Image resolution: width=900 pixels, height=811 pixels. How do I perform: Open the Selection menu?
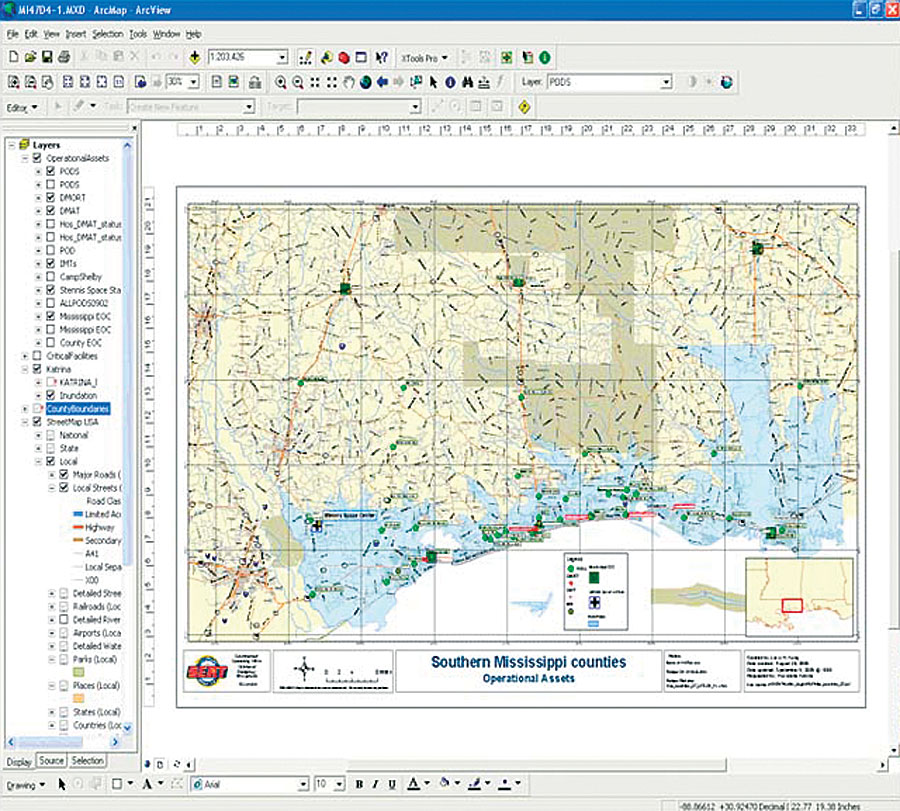107,34
